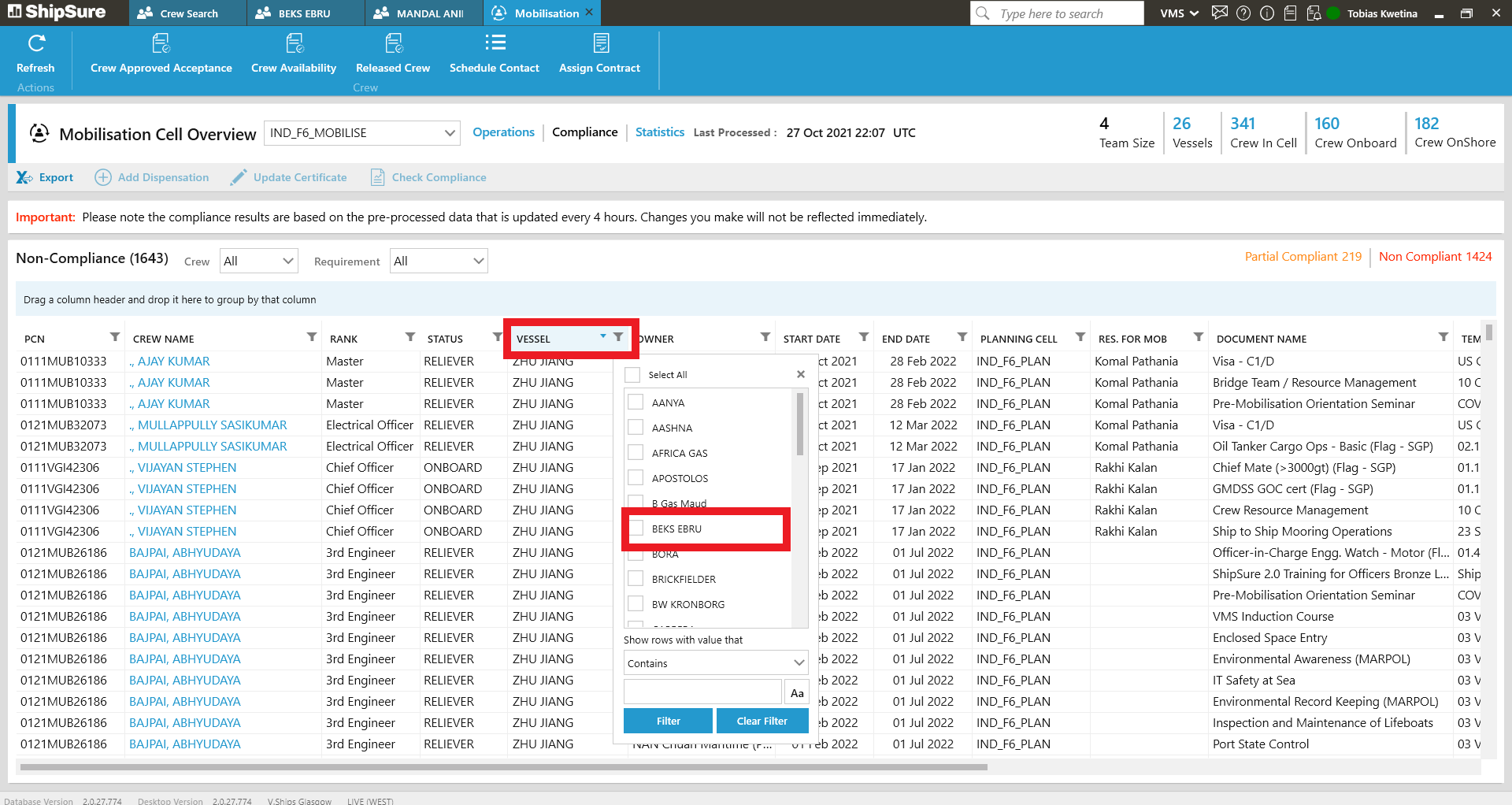
Task: Click the Update Certificate pencil icon
Action: 238,178
